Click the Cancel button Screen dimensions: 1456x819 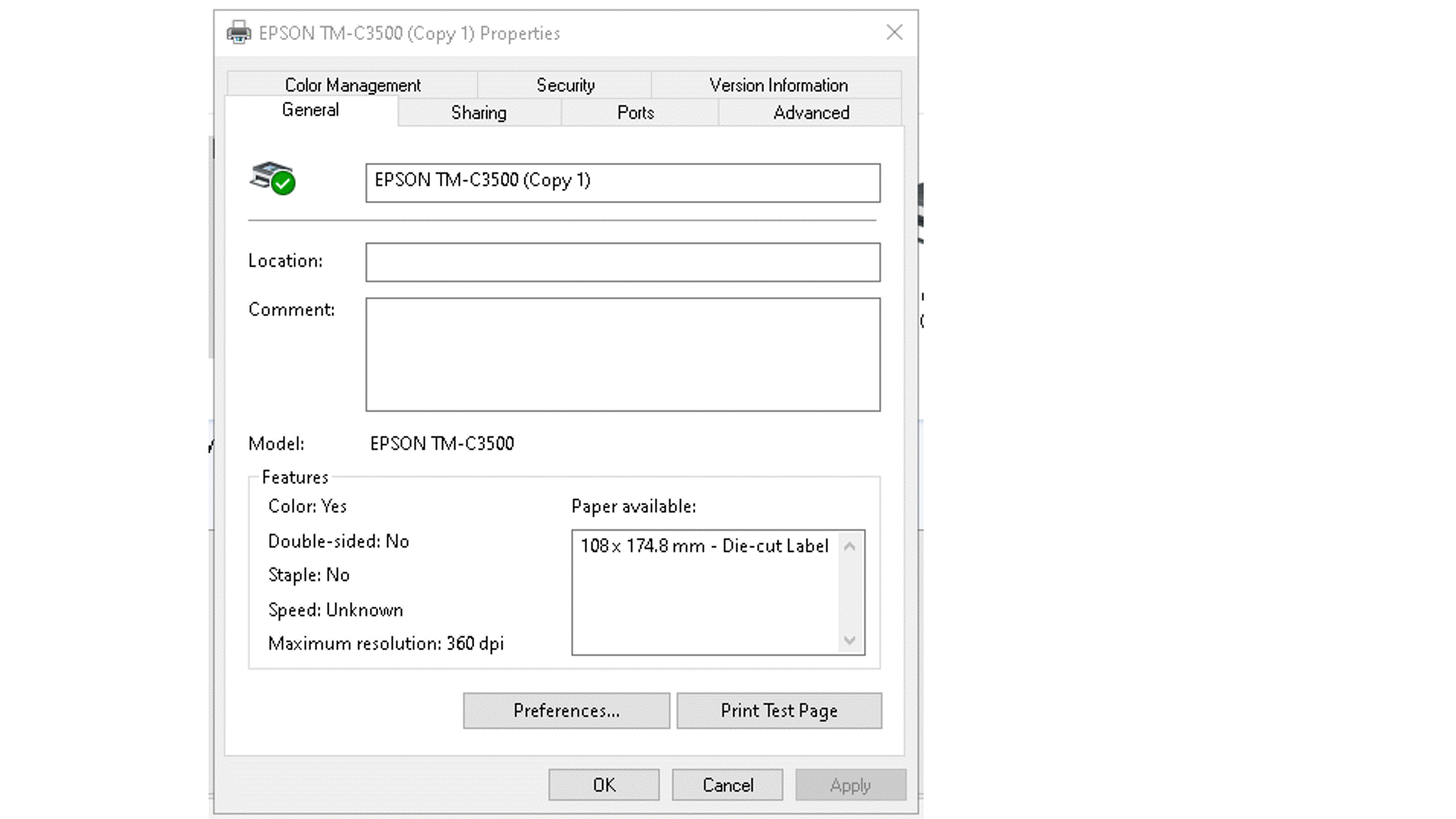click(727, 785)
